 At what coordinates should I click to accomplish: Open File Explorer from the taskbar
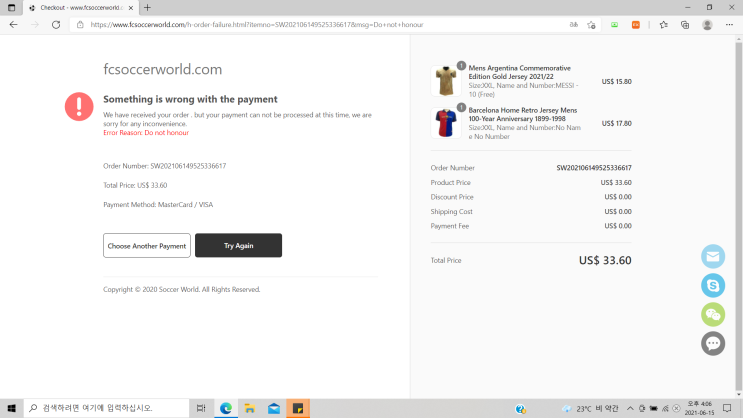click(x=250, y=408)
